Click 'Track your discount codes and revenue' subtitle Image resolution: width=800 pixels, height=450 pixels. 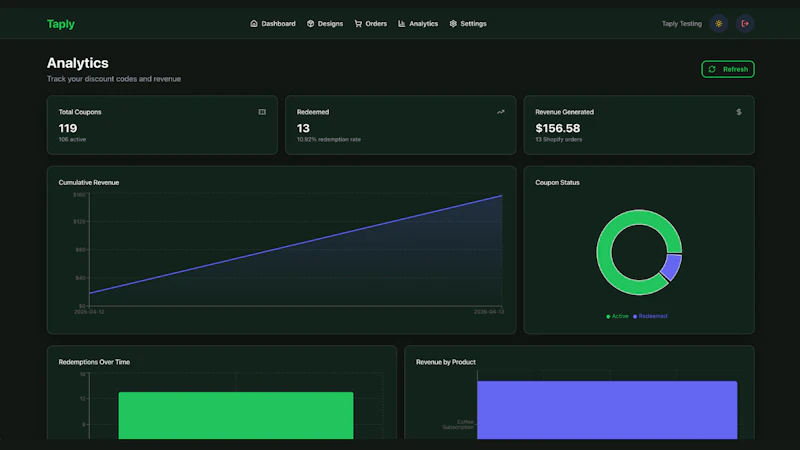(x=114, y=79)
